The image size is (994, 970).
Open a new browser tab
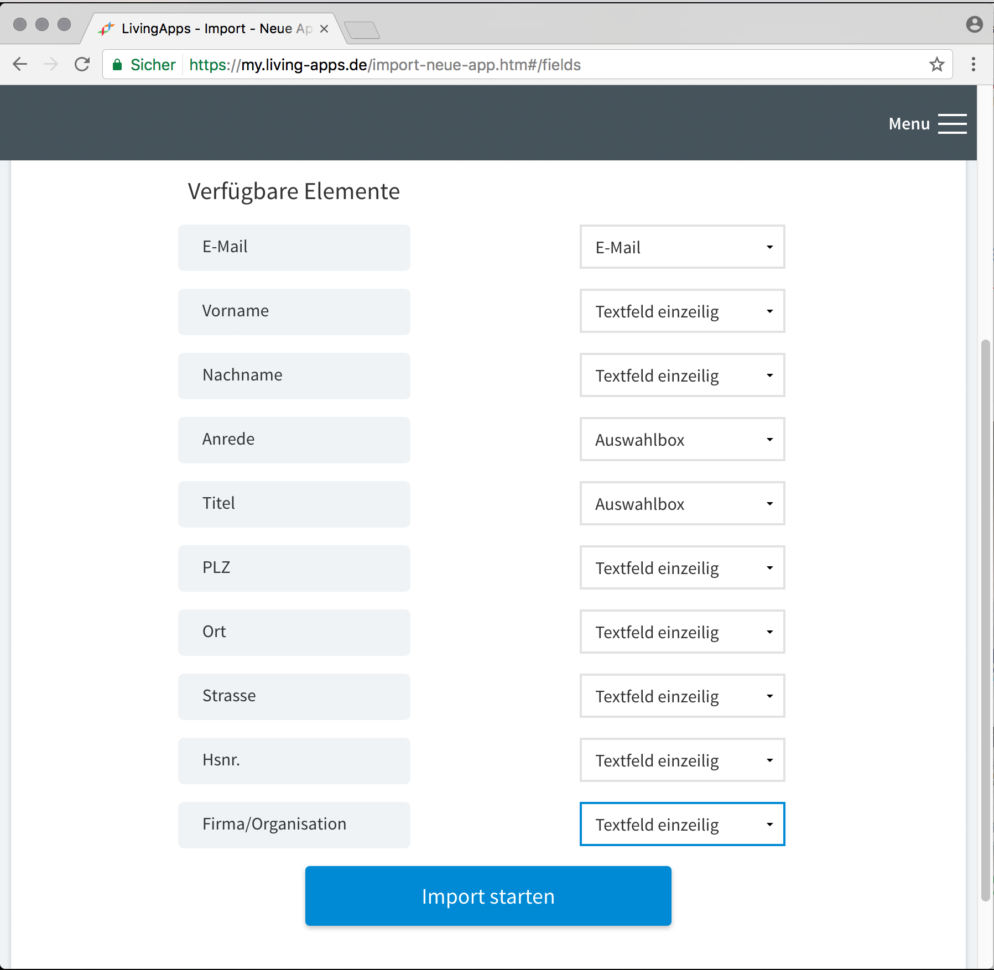click(361, 30)
